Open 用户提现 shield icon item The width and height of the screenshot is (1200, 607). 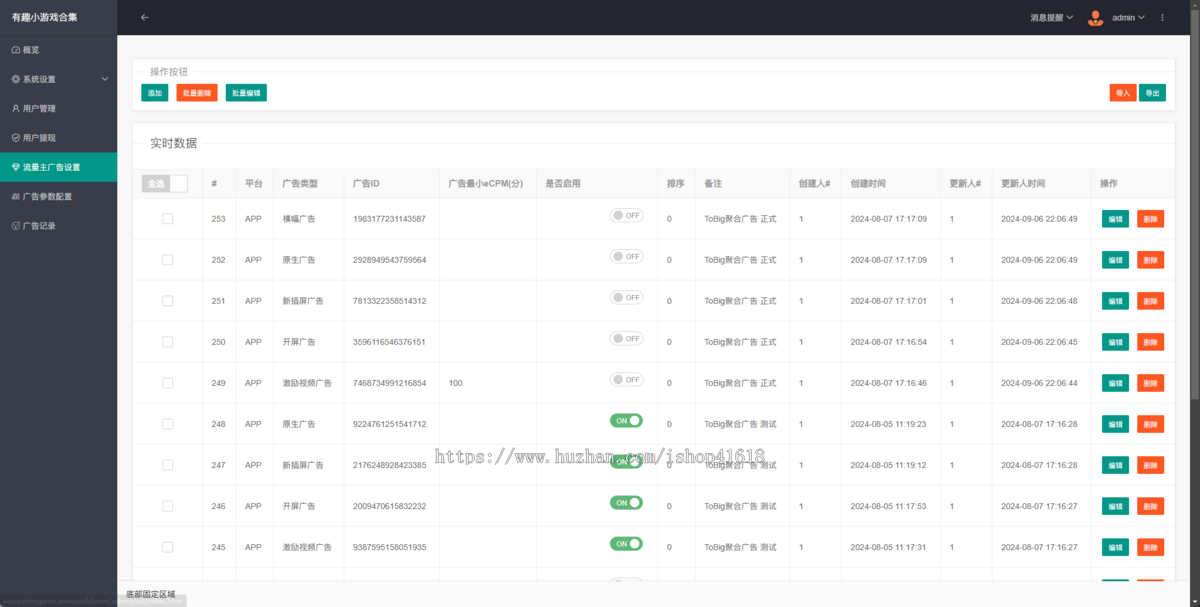tap(15, 137)
